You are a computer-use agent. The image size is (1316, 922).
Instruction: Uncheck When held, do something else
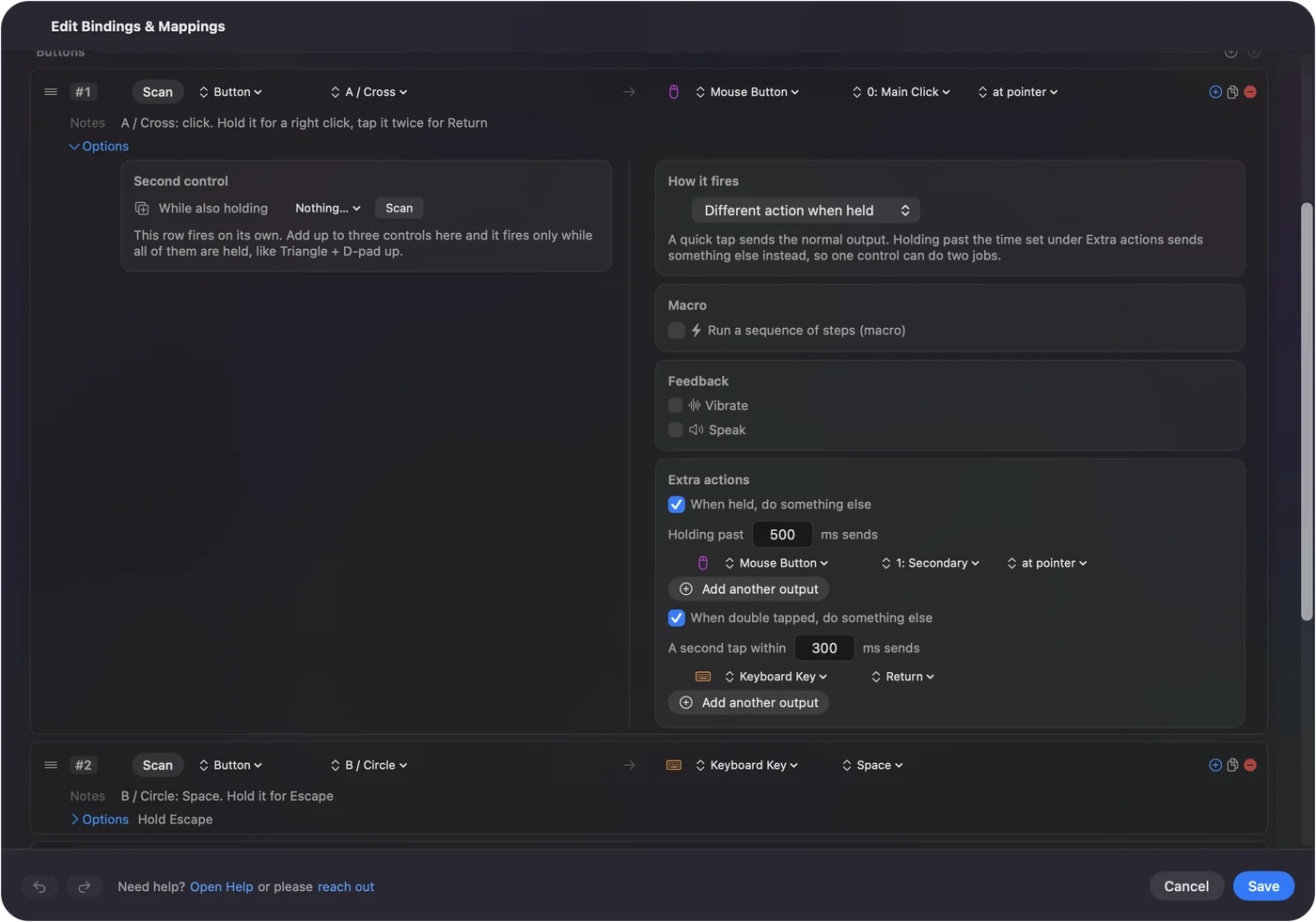pos(677,505)
